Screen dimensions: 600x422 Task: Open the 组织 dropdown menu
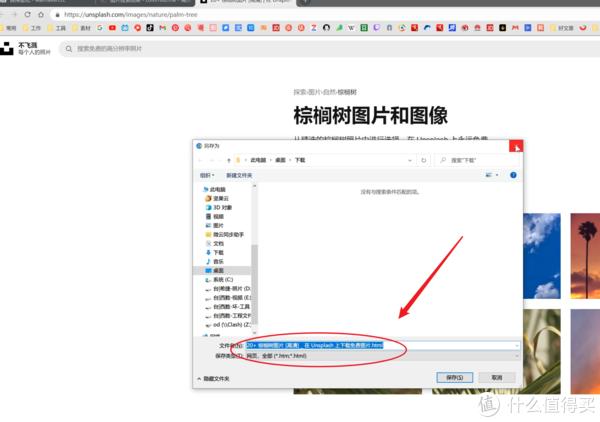click(x=207, y=175)
